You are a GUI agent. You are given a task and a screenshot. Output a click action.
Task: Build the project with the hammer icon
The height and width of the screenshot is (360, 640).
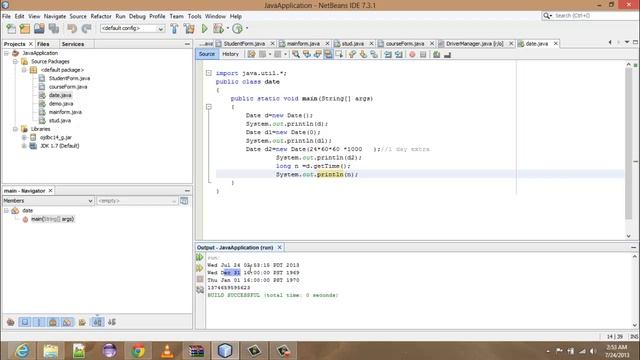click(174, 29)
